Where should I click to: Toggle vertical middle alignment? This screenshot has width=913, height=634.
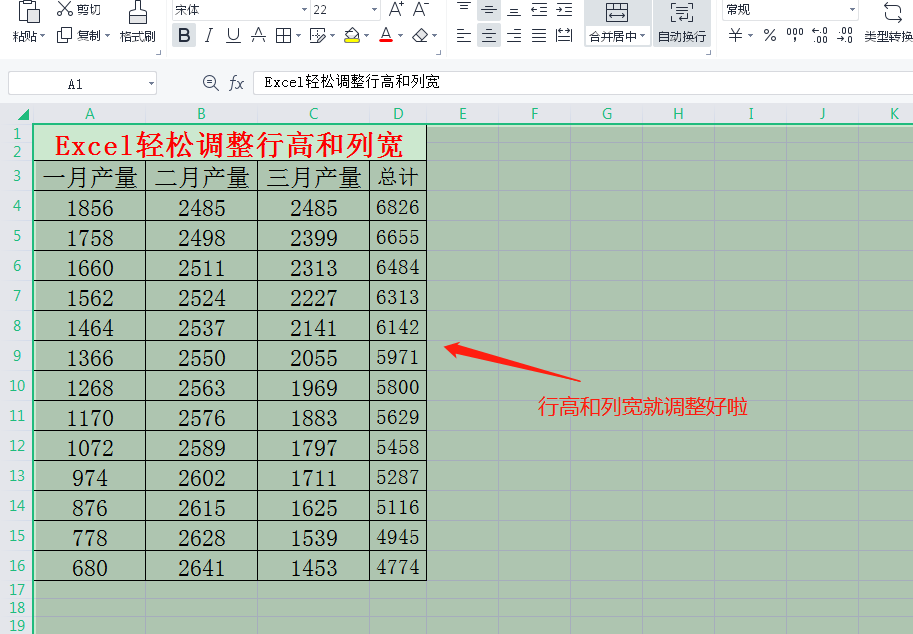(489, 9)
